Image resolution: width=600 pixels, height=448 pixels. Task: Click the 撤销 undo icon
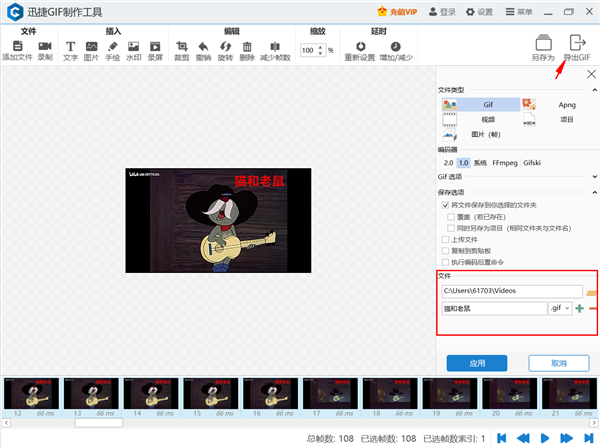[x=203, y=46]
